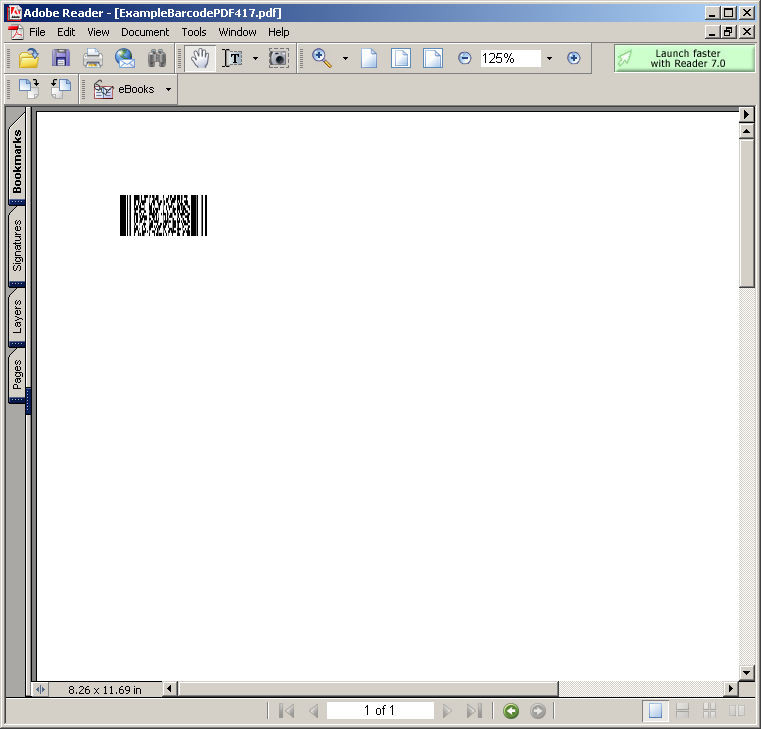Select the Text Select tool
761x729 pixels.
click(232, 58)
